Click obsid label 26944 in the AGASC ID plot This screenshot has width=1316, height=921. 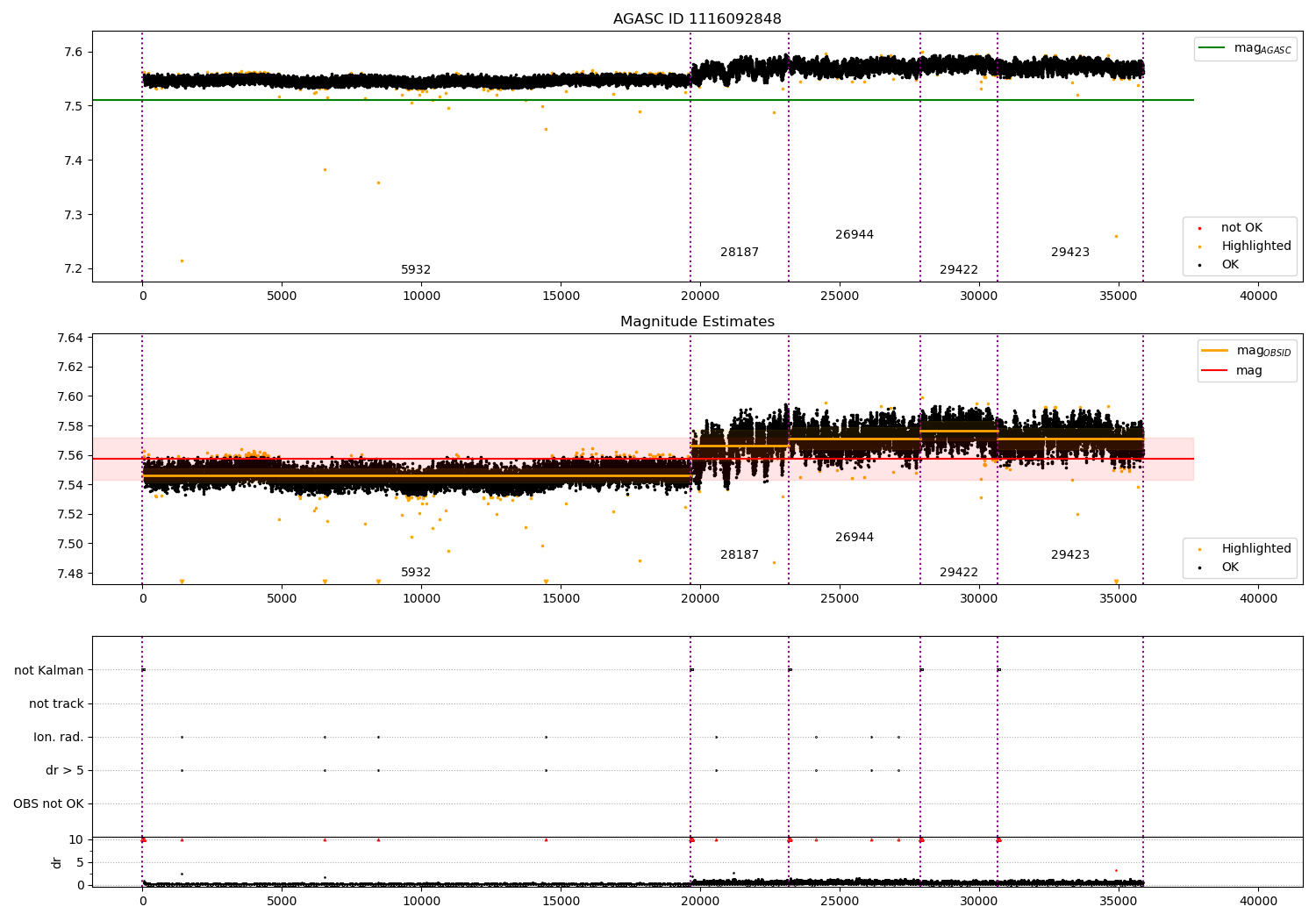[855, 235]
